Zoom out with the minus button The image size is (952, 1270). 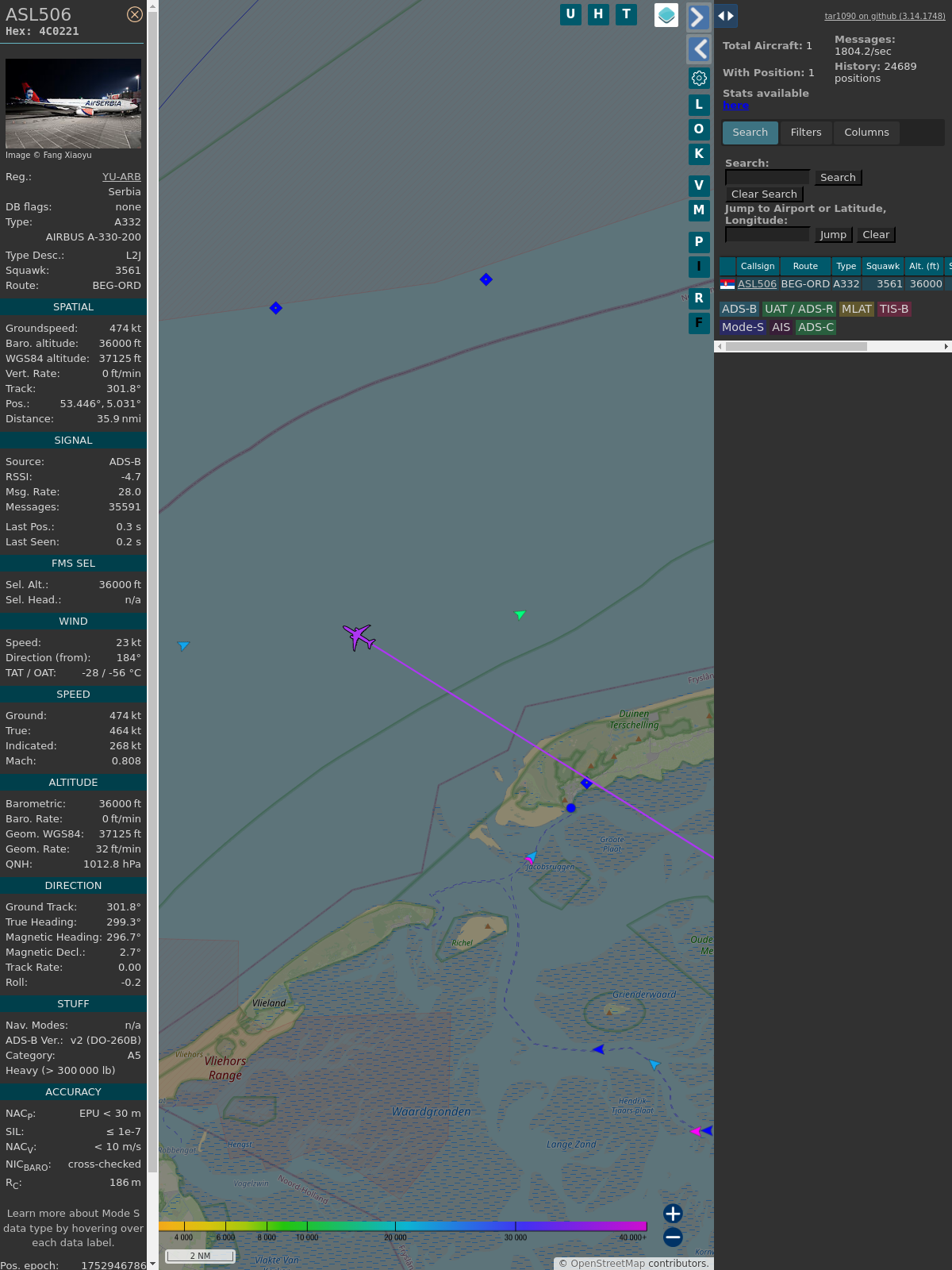pos(673,1237)
